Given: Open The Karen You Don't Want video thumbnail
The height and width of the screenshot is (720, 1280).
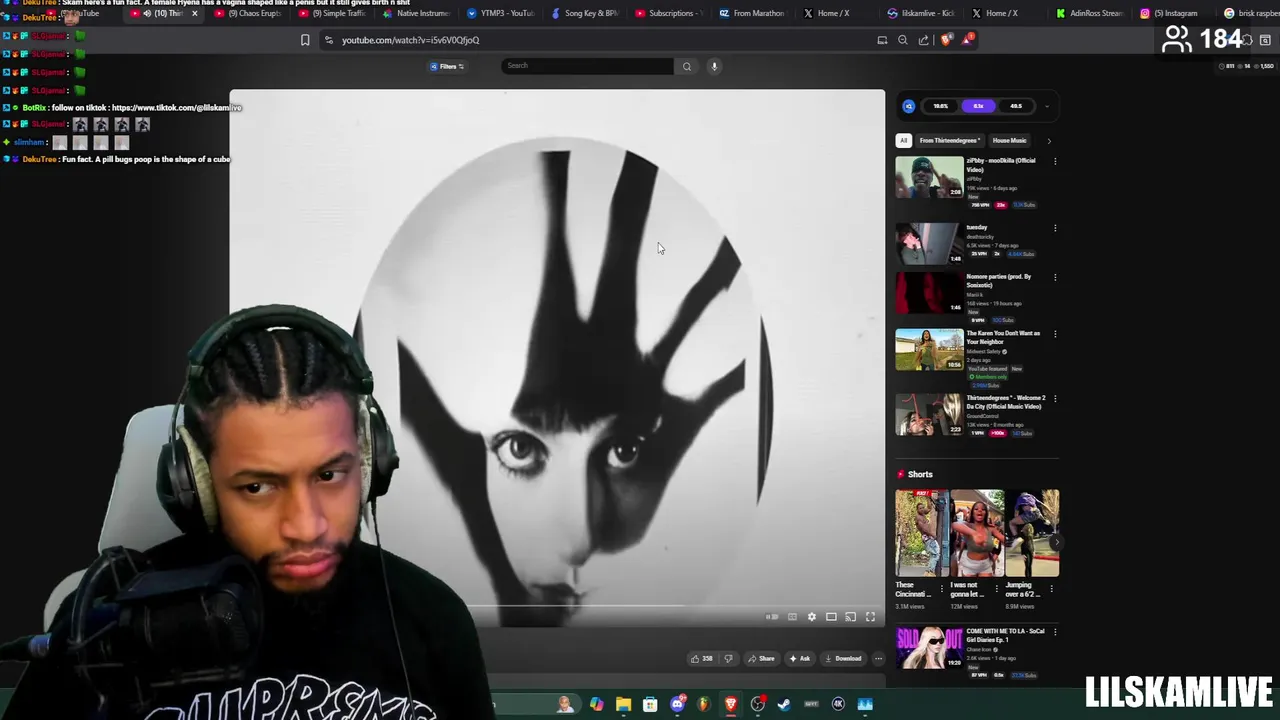Looking at the screenshot, I should click(929, 349).
